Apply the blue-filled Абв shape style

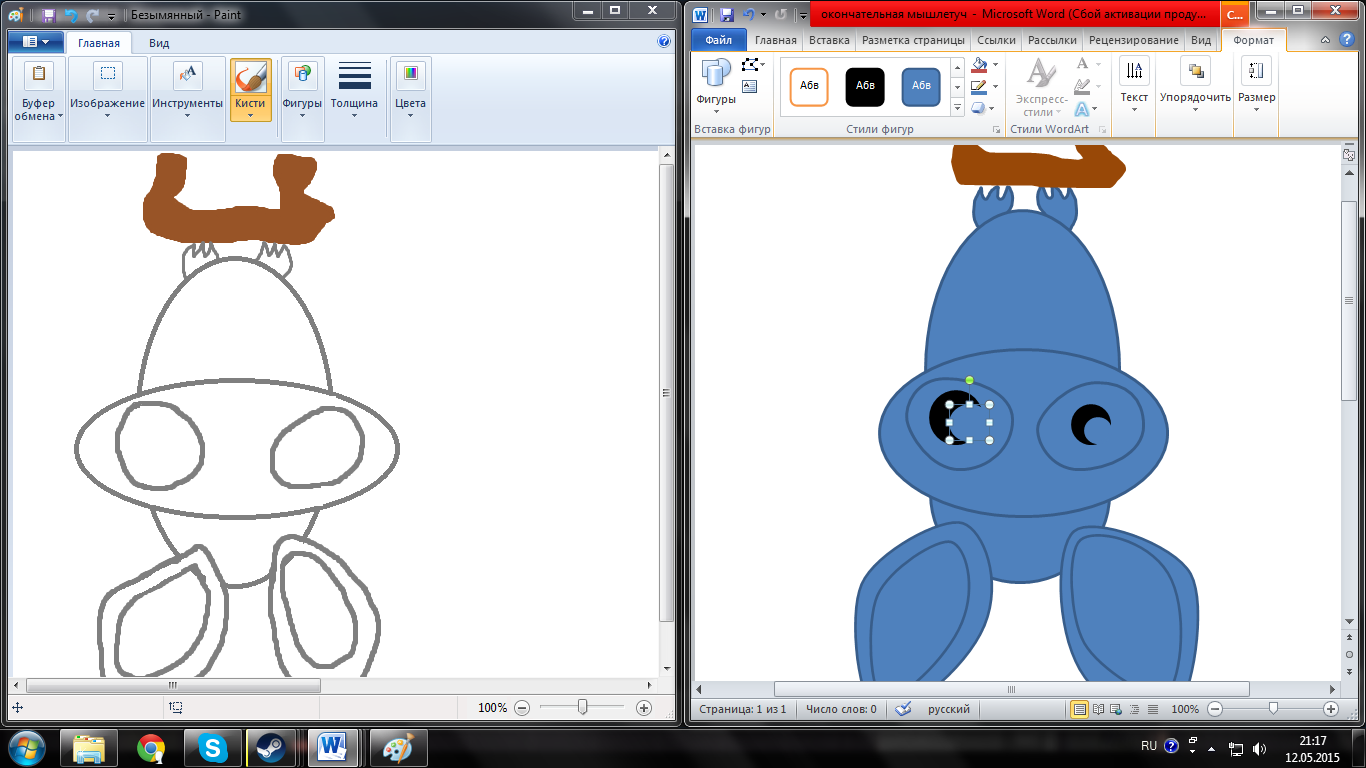coord(921,86)
